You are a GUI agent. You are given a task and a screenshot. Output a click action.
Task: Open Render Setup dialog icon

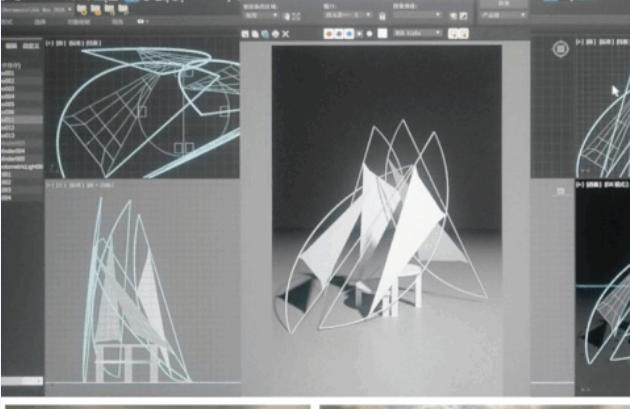453,16
